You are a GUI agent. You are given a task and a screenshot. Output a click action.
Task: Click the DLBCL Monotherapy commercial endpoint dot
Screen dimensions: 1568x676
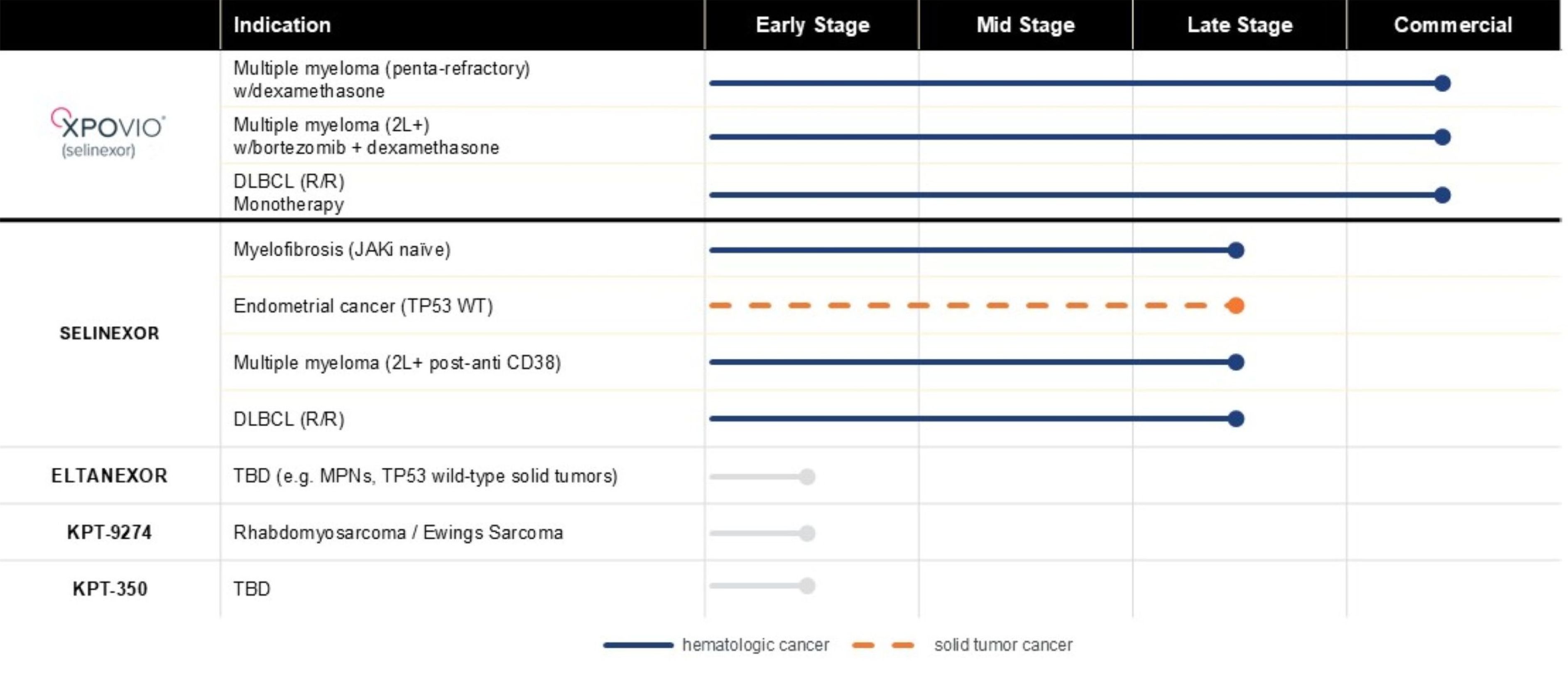pyautogui.click(x=1442, y=195)
